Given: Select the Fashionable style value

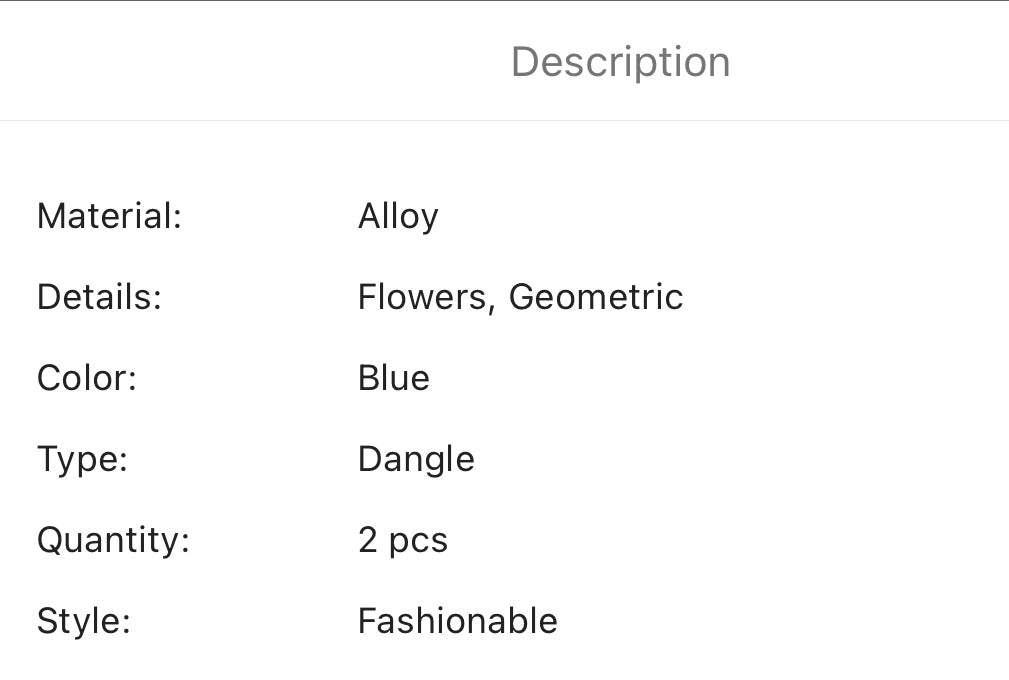Looking at the screenshot, I should [x=458, y=621].
